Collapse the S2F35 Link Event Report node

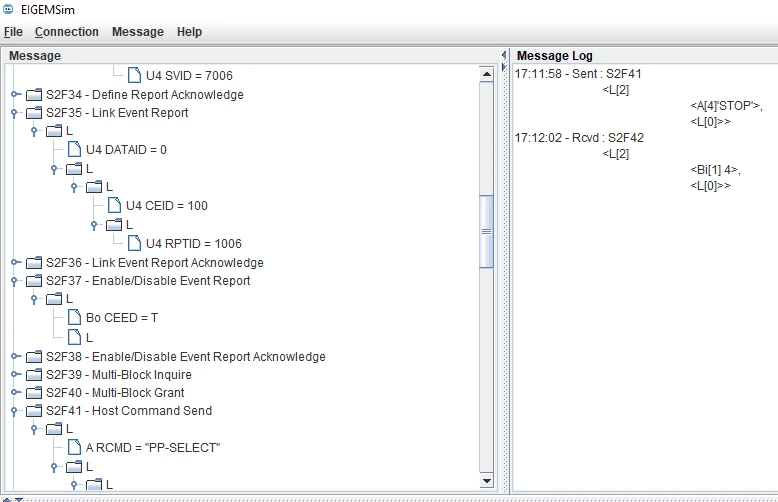click(x=15, y=113)
